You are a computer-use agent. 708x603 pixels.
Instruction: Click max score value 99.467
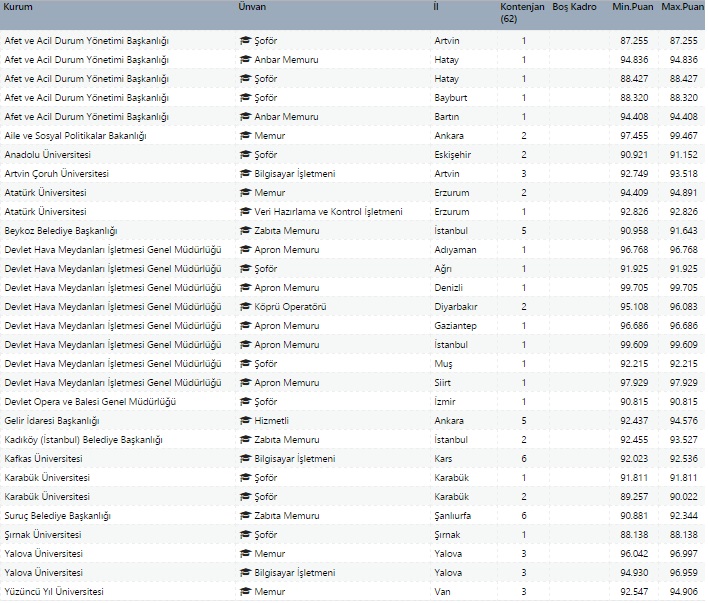point(684,136)
